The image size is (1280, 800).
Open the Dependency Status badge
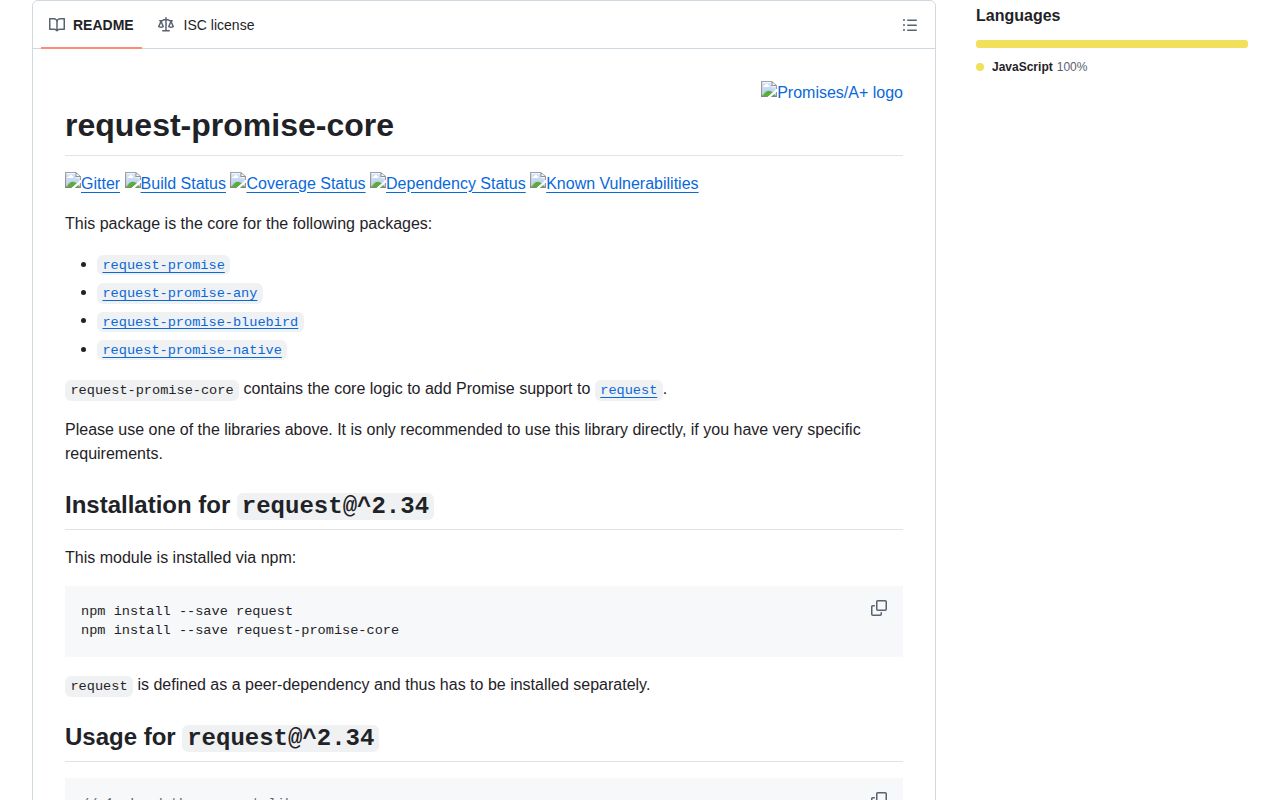(x=448, y=183)
